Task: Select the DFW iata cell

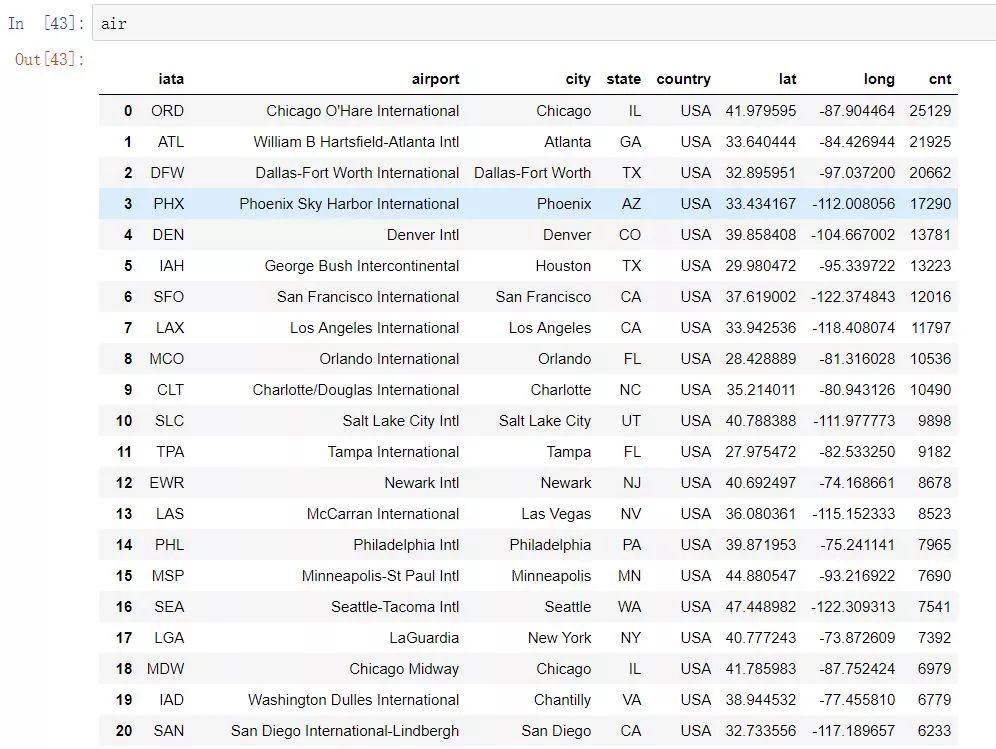Action: coord(167,173)
